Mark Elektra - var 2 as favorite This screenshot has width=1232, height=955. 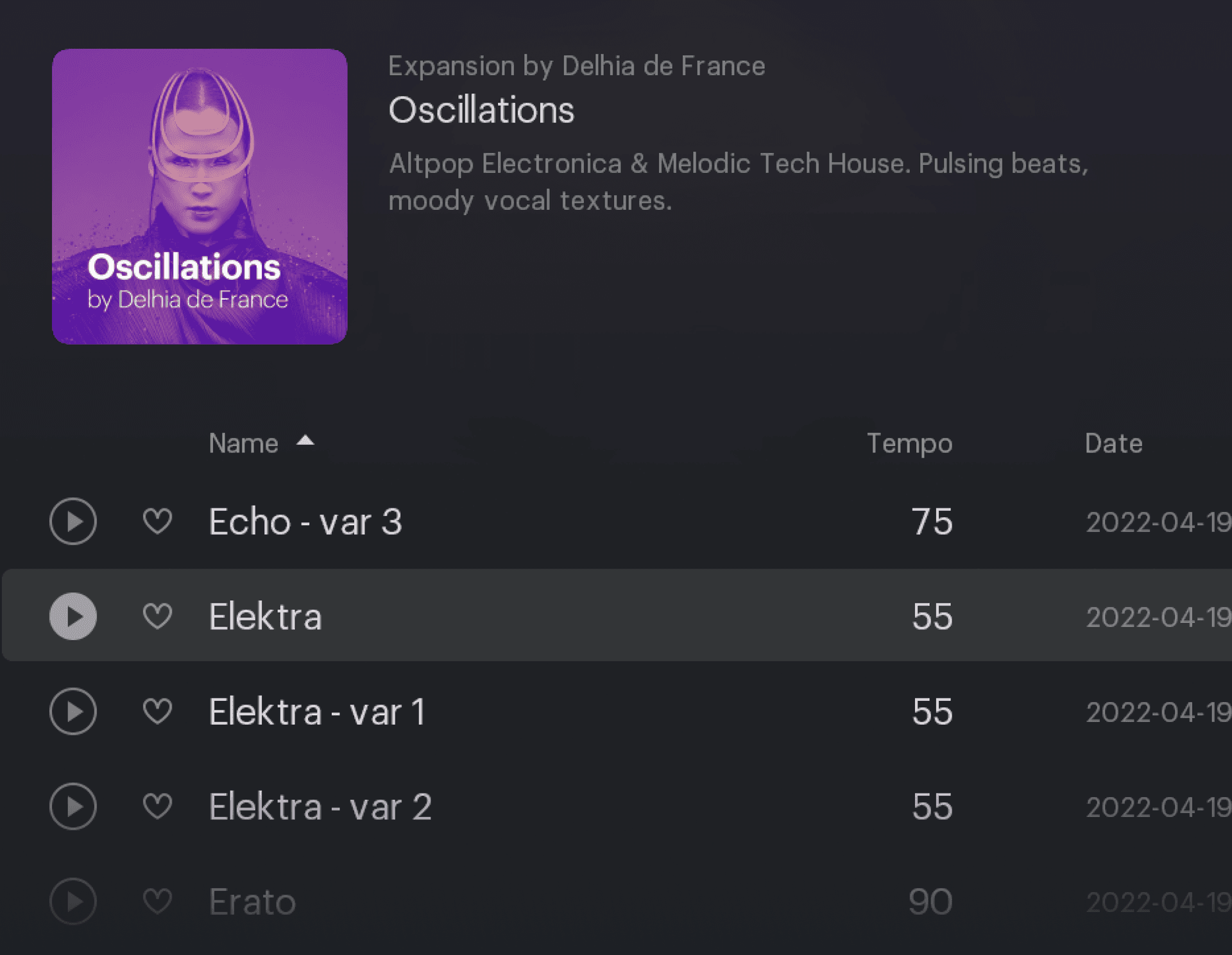[157, 806]
